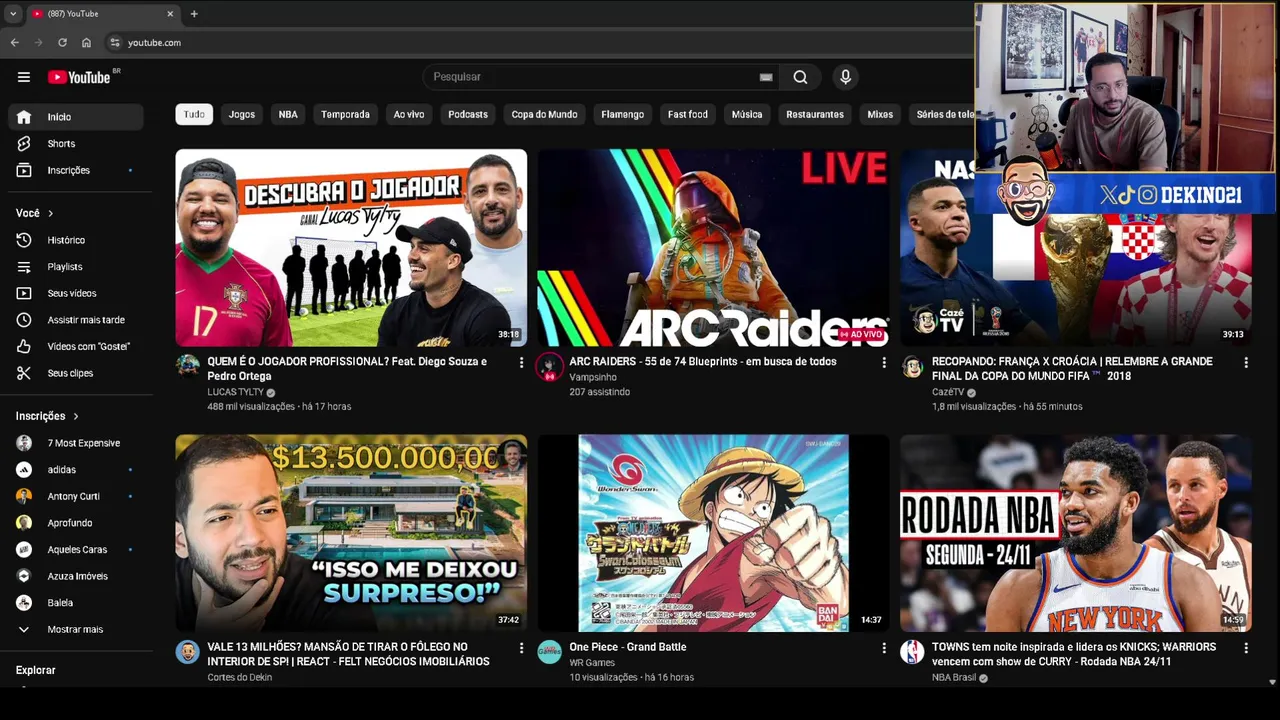Open more options for LUCAS TYLTY video
This screenshot has height=720, width=1280.
[x=521, y=363]
